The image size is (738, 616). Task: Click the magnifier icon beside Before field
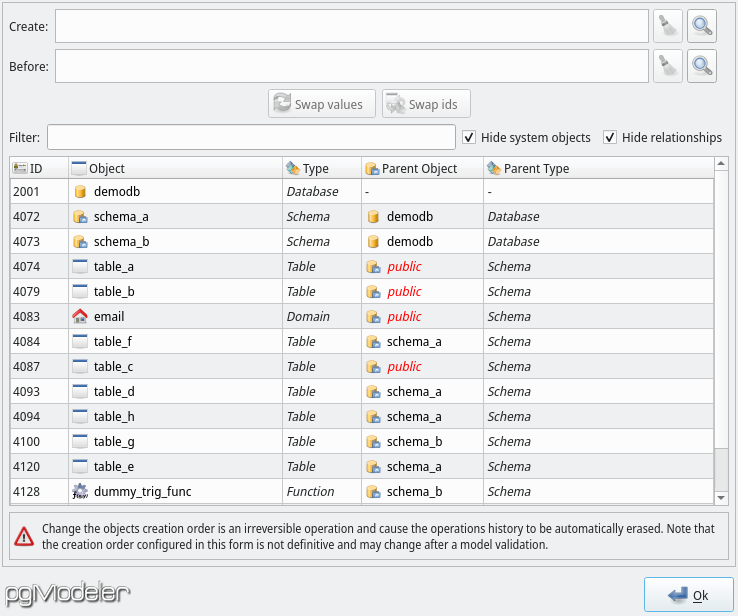tap(702, 66)
